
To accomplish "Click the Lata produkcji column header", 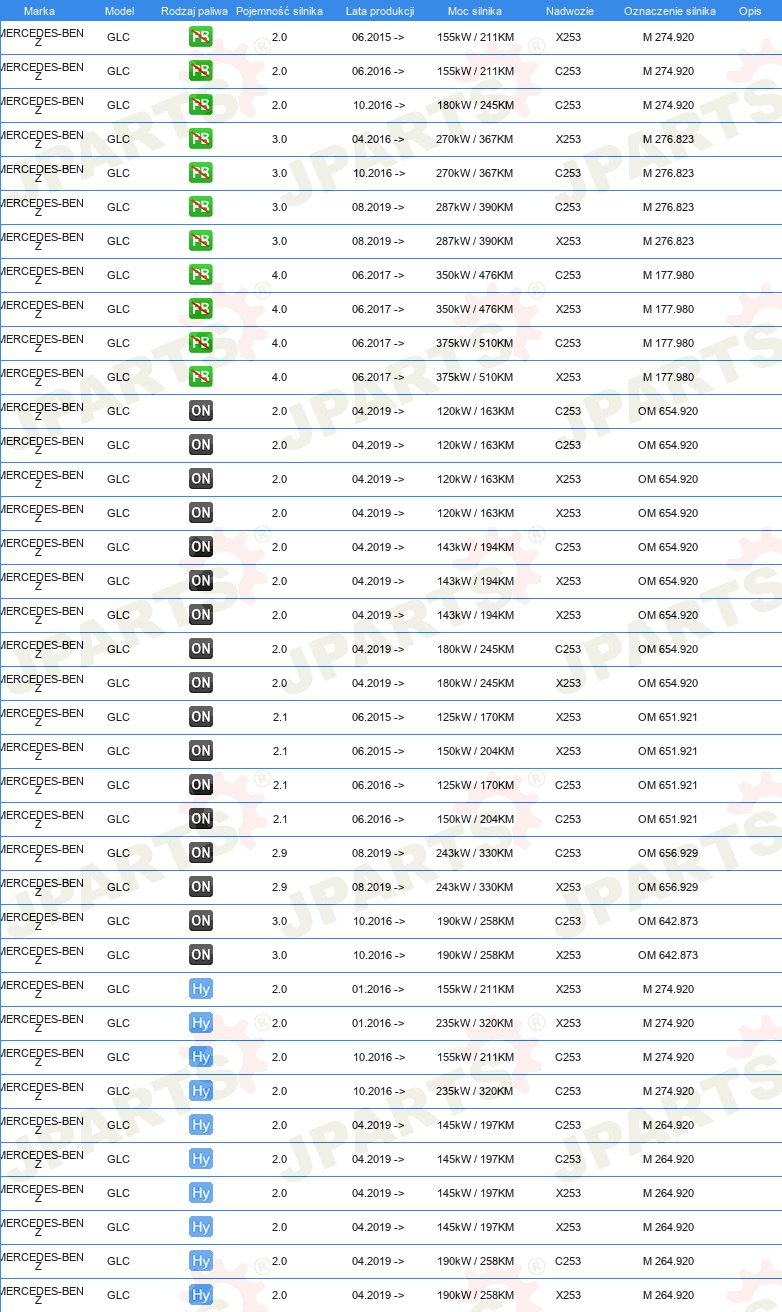I will tap(380, 11).
